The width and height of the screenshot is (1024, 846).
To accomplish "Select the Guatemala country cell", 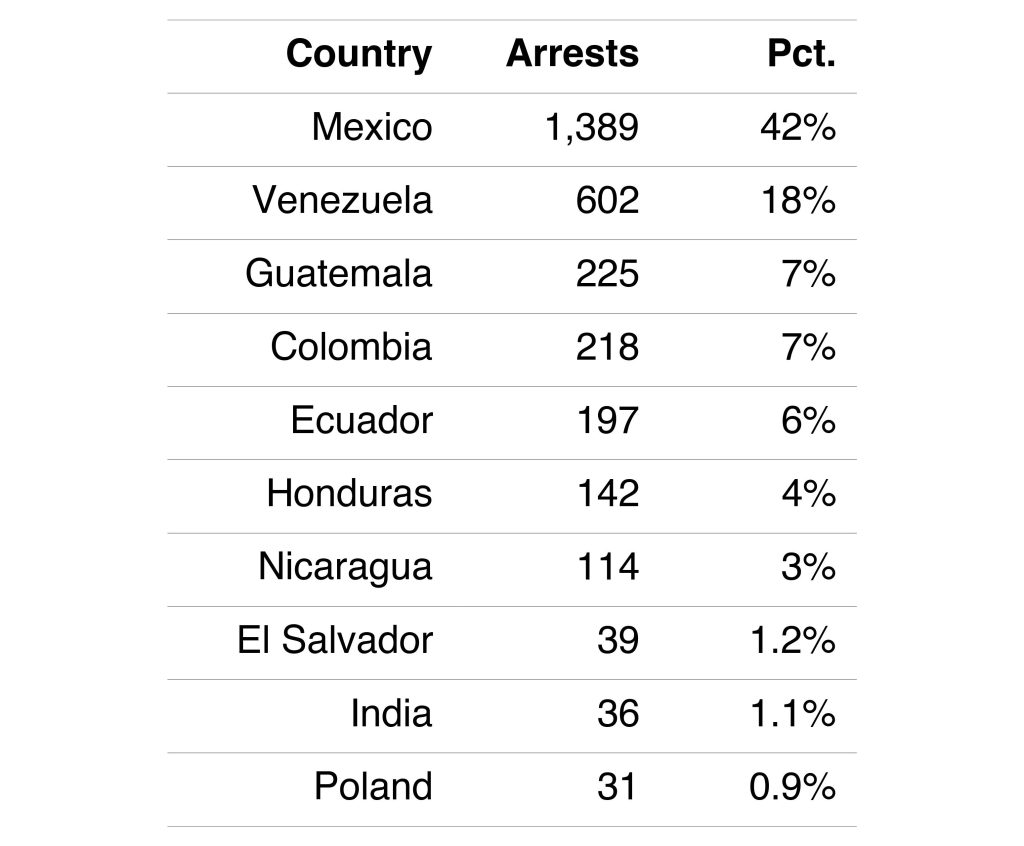I will [338, 274].
